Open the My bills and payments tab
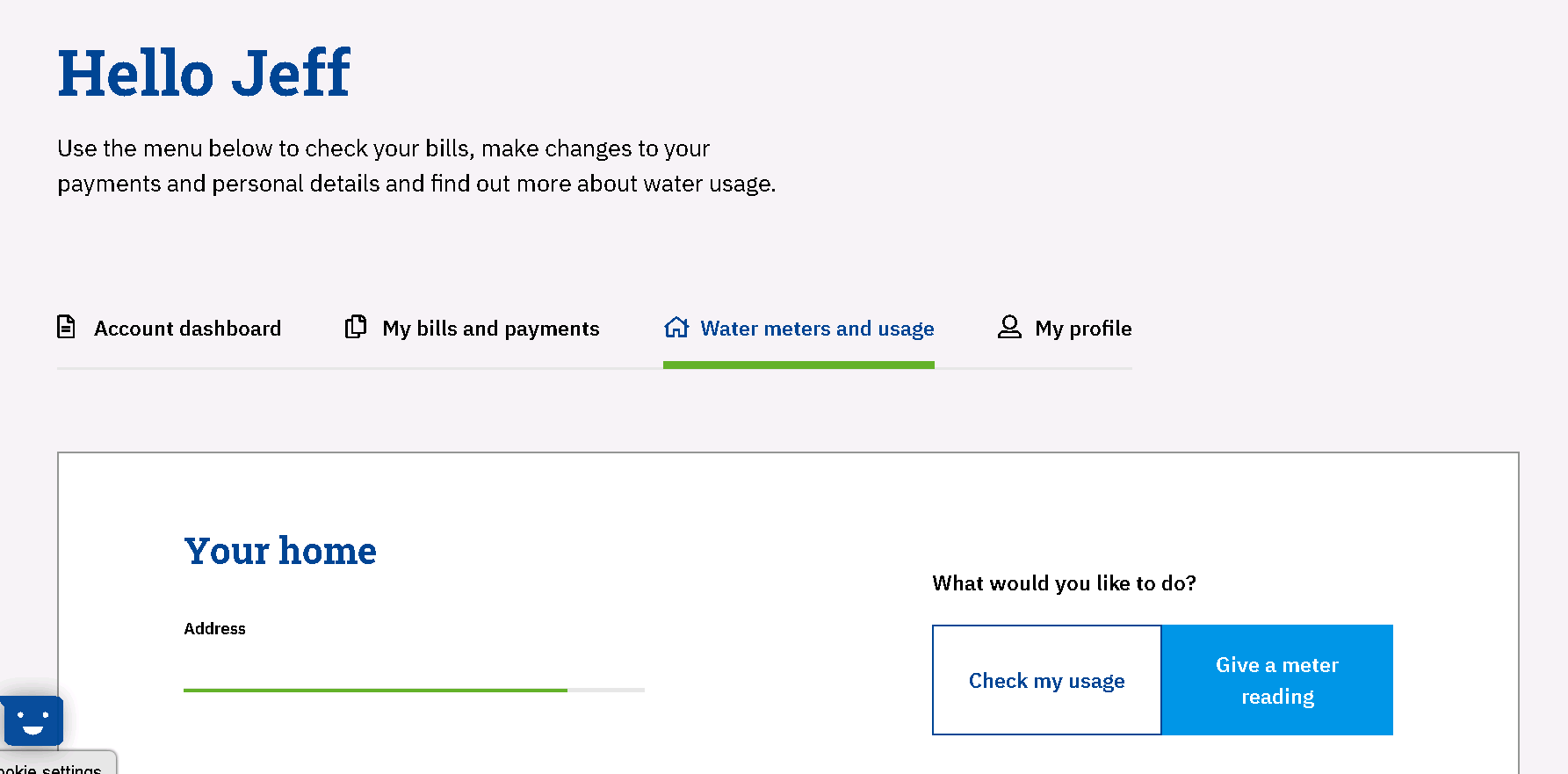Screen dimensions: 1568x774 point(490,329)
